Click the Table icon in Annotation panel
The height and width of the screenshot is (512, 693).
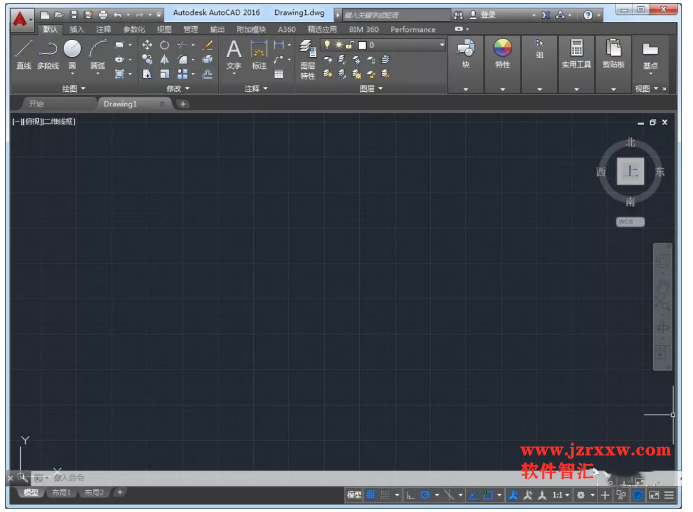[279, 74]
